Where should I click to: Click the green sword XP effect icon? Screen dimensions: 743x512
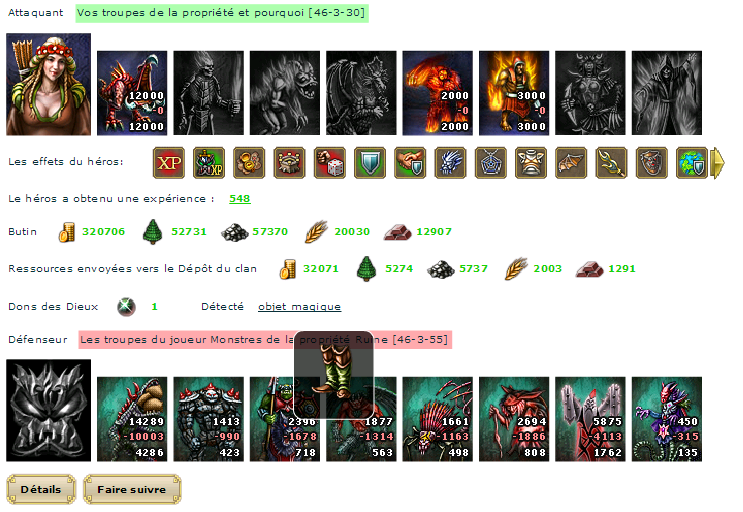pyautogui.click(x=209, y=163)
